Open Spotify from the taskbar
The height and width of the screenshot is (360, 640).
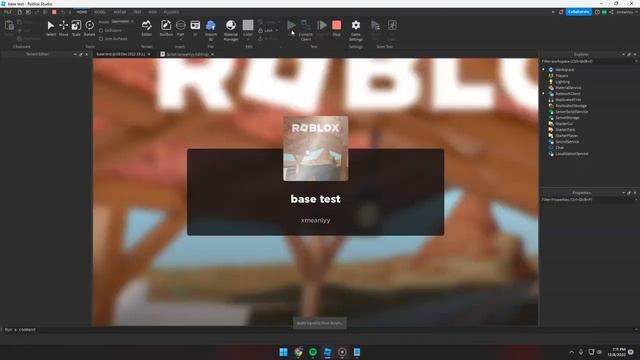coord(313,352)
